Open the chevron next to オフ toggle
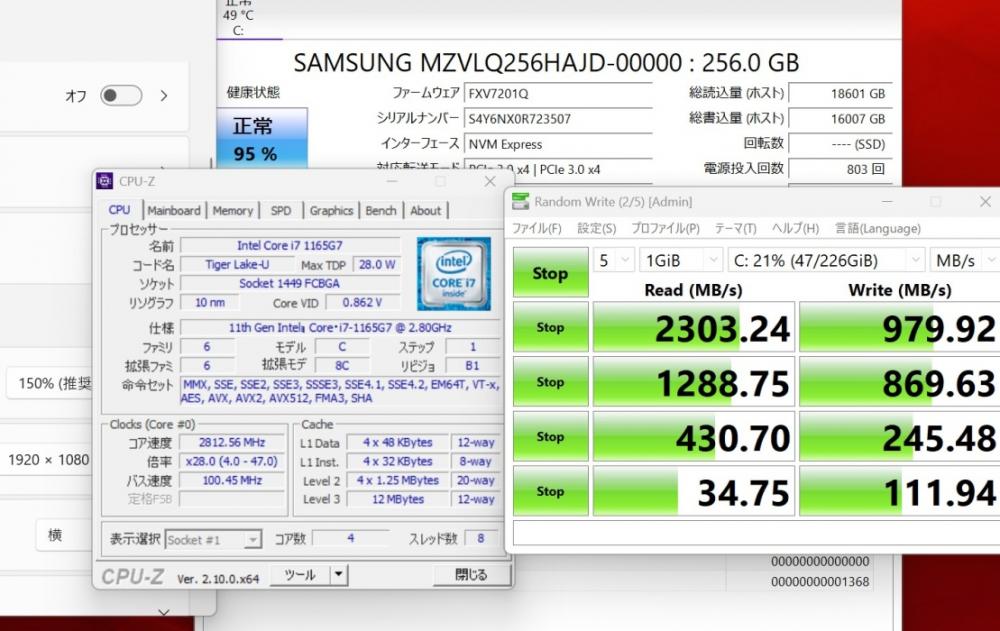 164,96
